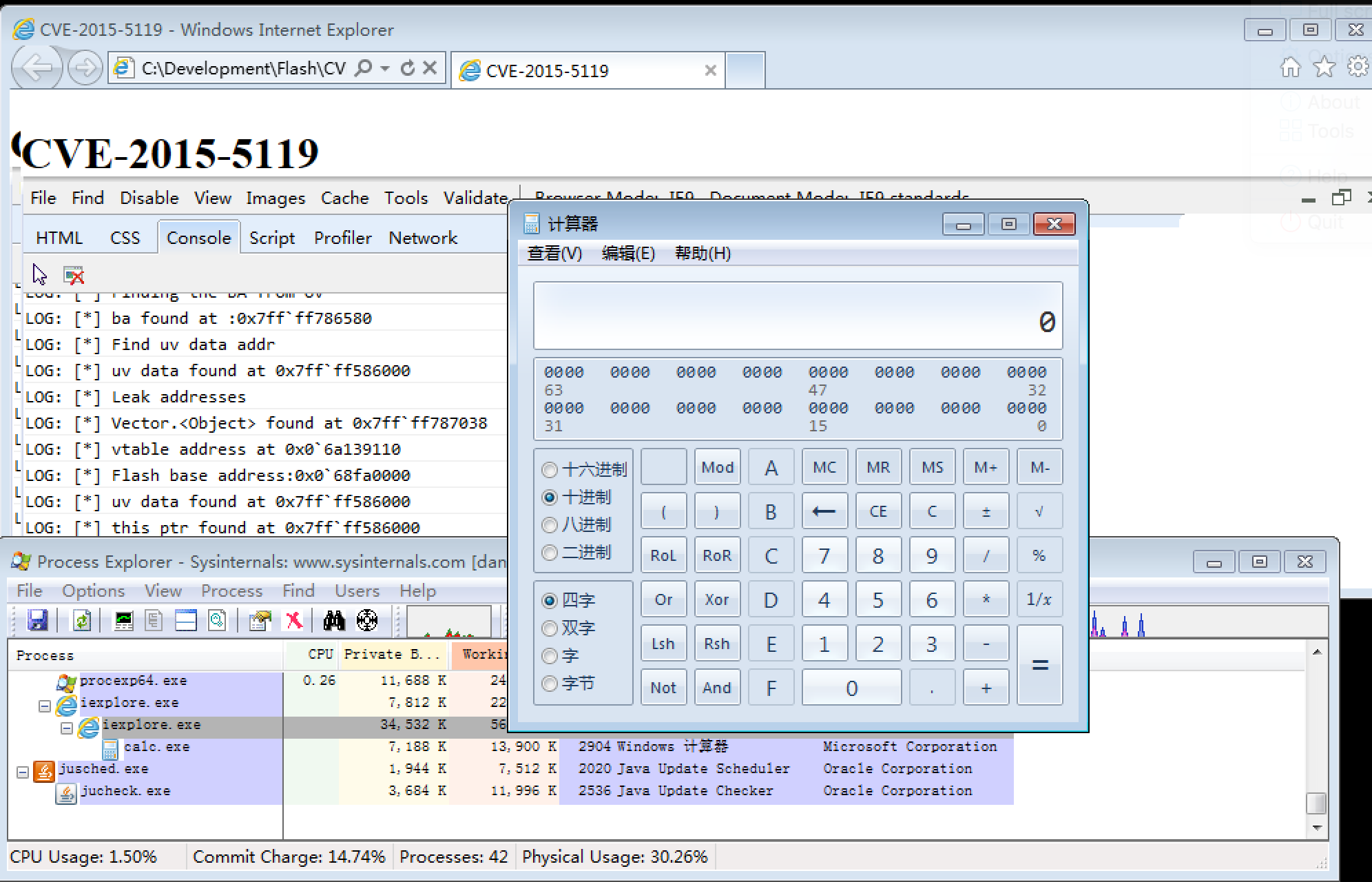
Task: Click the red X Kill Process icon
Action: tap(294, 620)
